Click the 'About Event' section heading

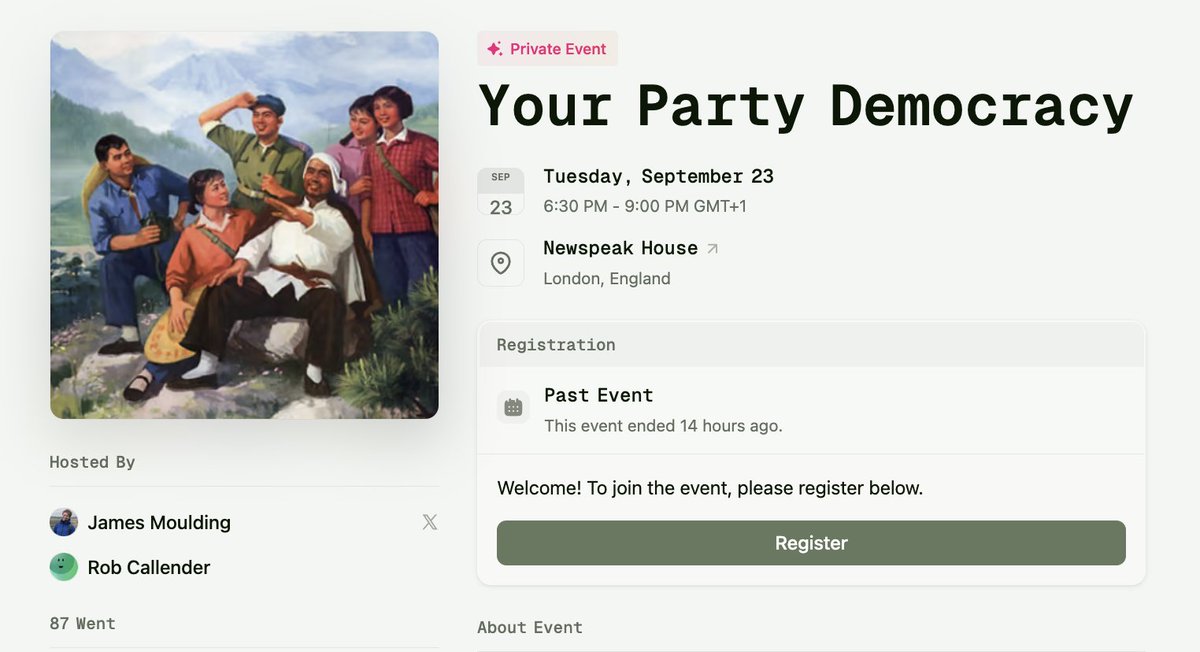pyautogui.click(x=530, y=628)
